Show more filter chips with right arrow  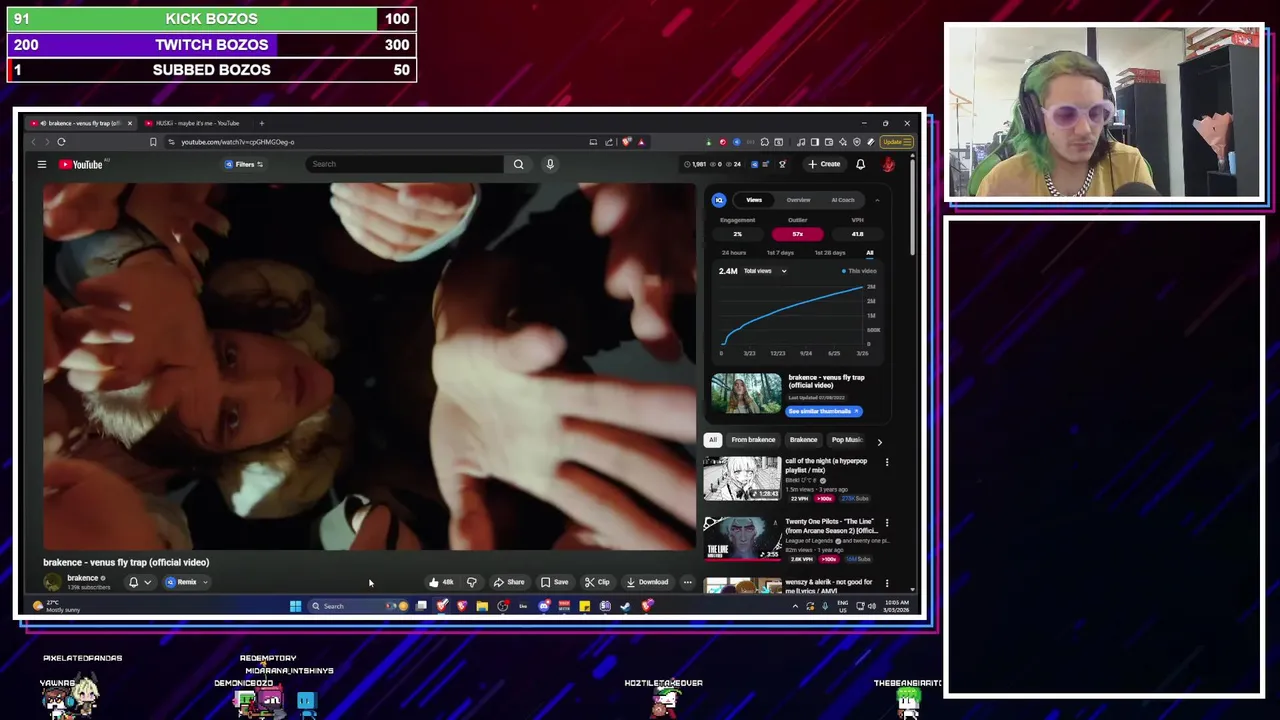point(879,441)
